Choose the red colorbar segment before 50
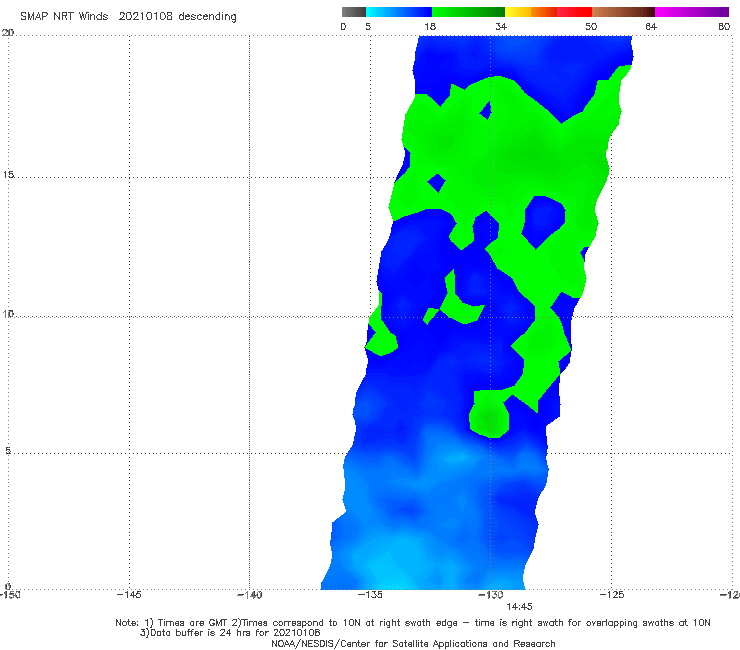Screen dimensions: 740x650 tap(574, 12)
